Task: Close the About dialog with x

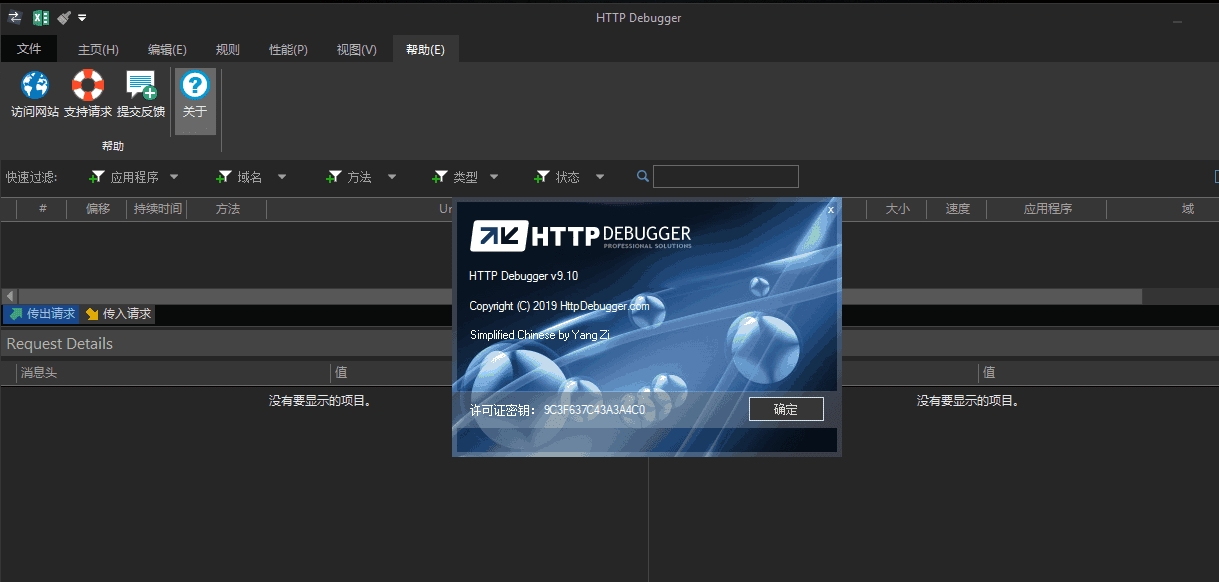Action: (x=830, y=210)
